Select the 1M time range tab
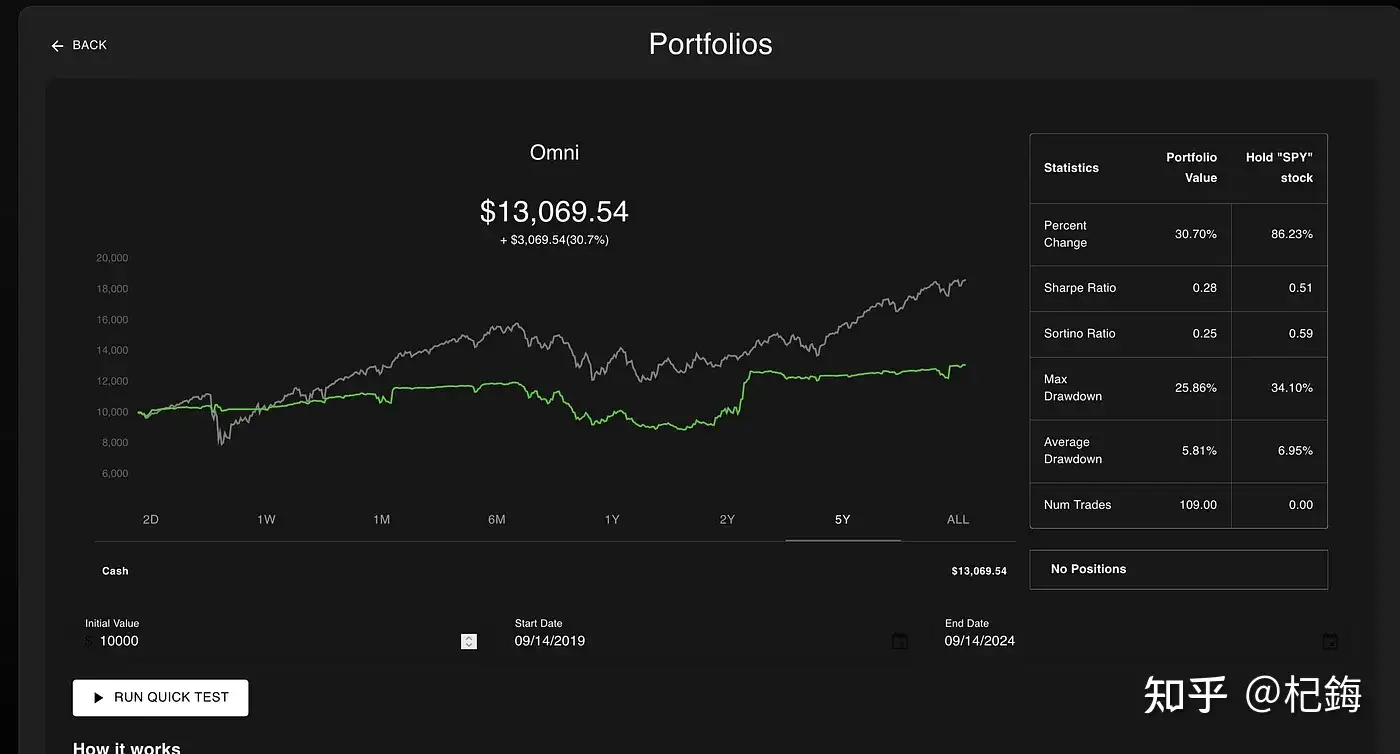 coord(381,519)
